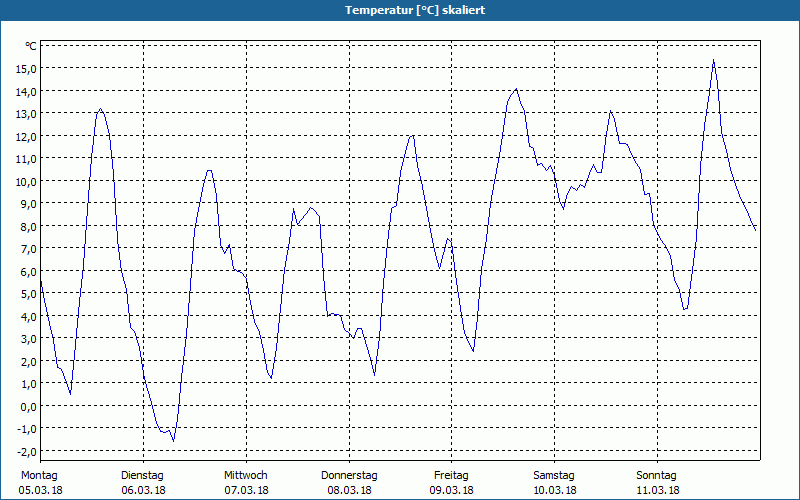Click the 11,0 y-axis label
Viewport: 800px width, 500px height.
[27, 159]
